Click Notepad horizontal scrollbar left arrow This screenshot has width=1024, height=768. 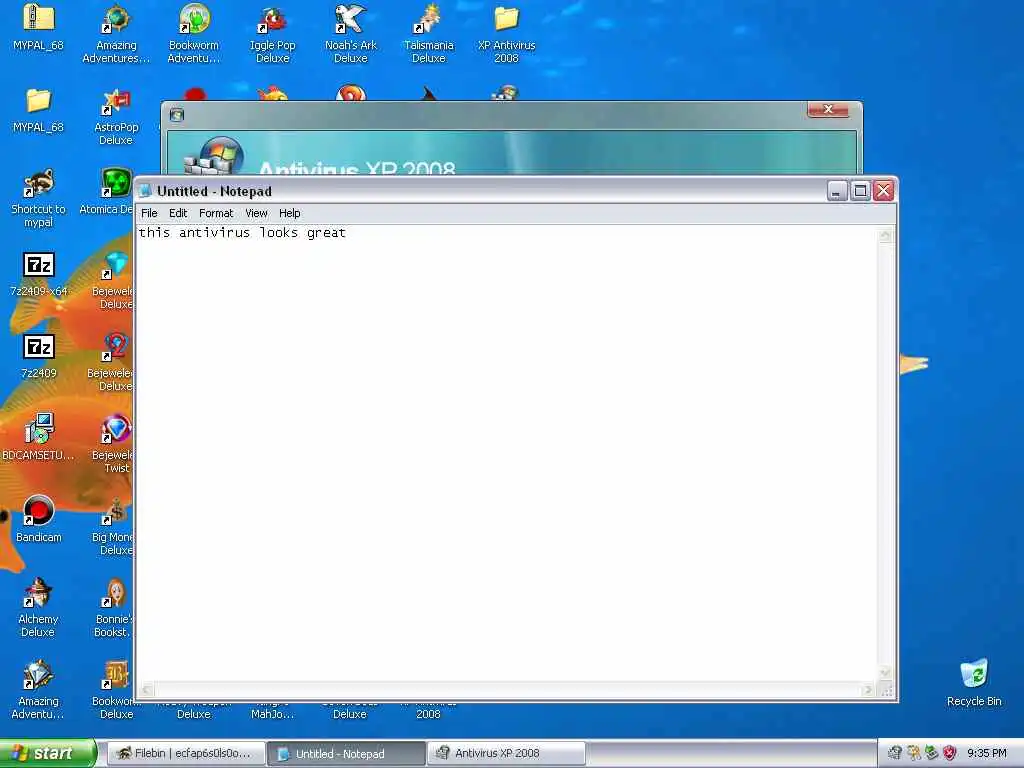pos(146,690)
